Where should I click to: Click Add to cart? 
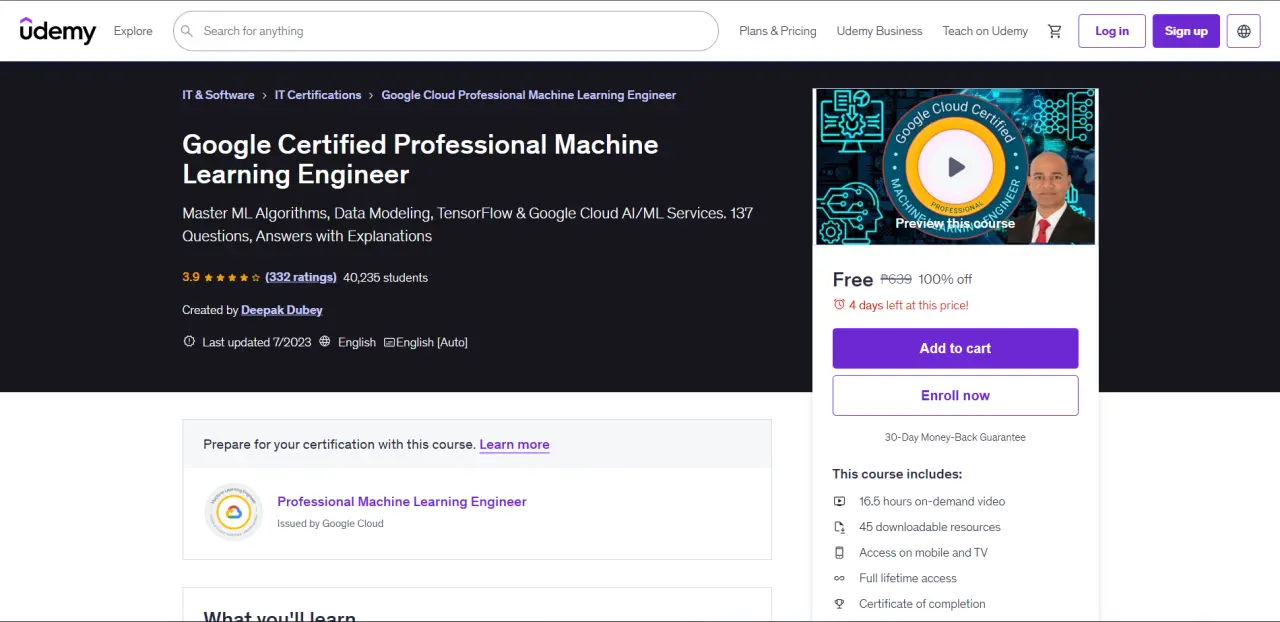[x=955, y=348]
